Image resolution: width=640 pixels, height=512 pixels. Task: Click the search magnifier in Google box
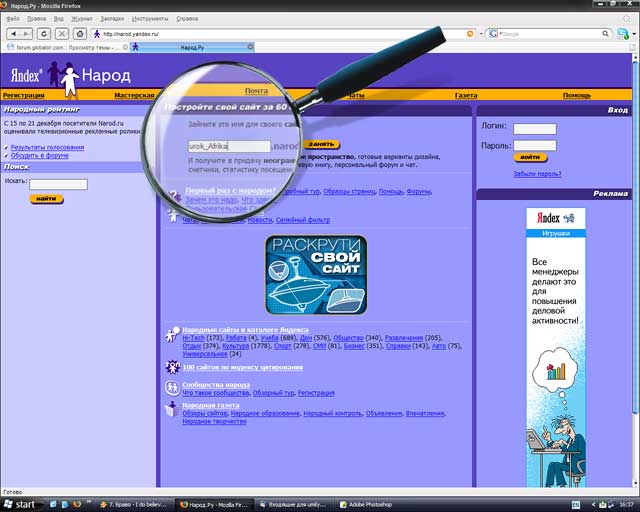coord(606,34)
